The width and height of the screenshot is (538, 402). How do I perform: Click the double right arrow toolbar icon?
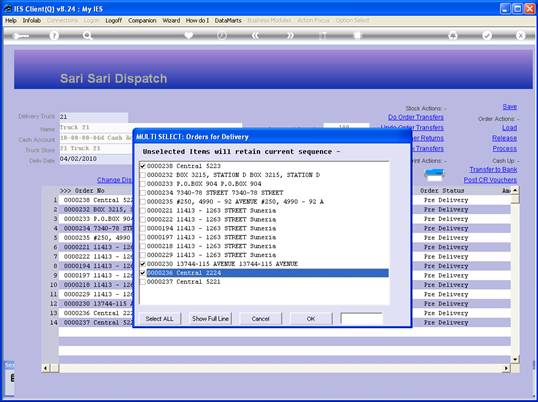click(x=290, y=35)
